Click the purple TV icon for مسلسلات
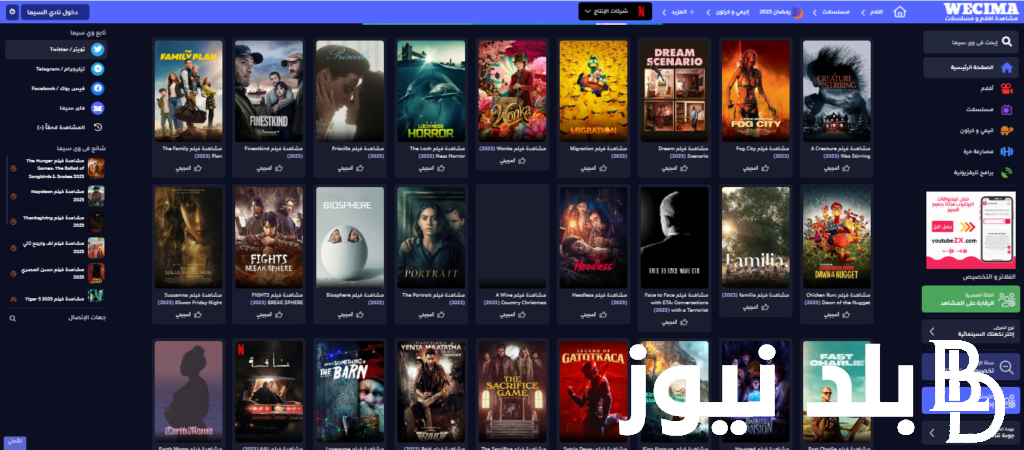1024x450 pixels. click(1006, 109)
